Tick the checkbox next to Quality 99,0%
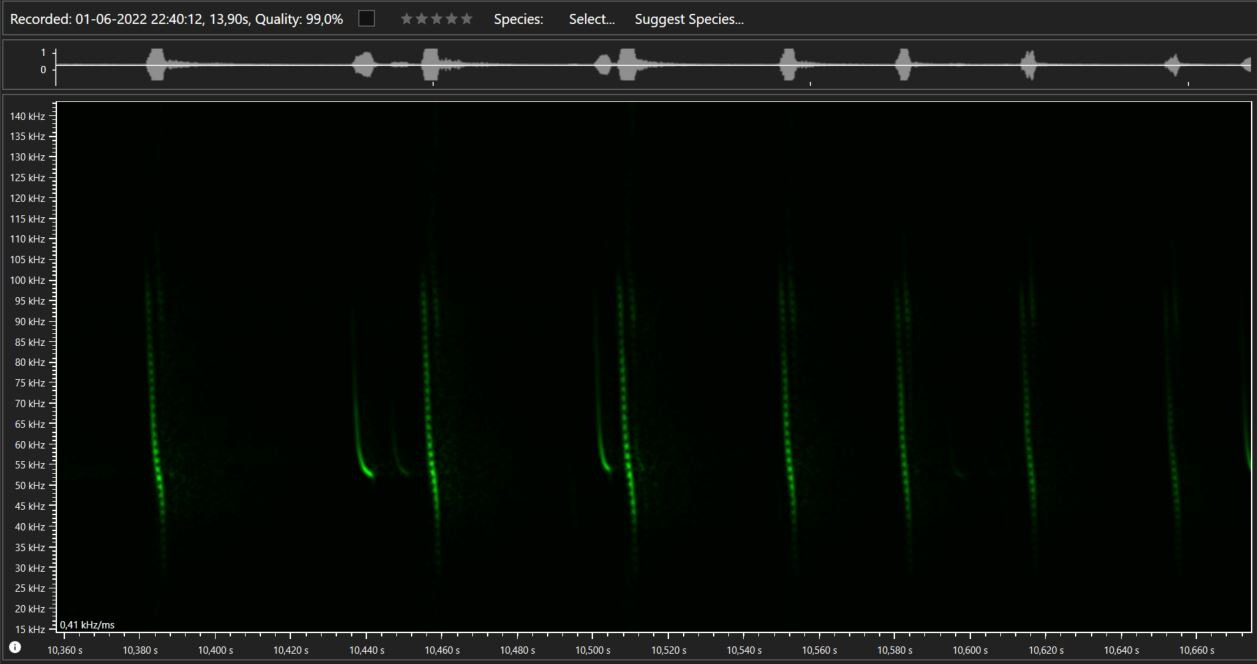Screen dimensions: 1257x664 coord(367,19)
